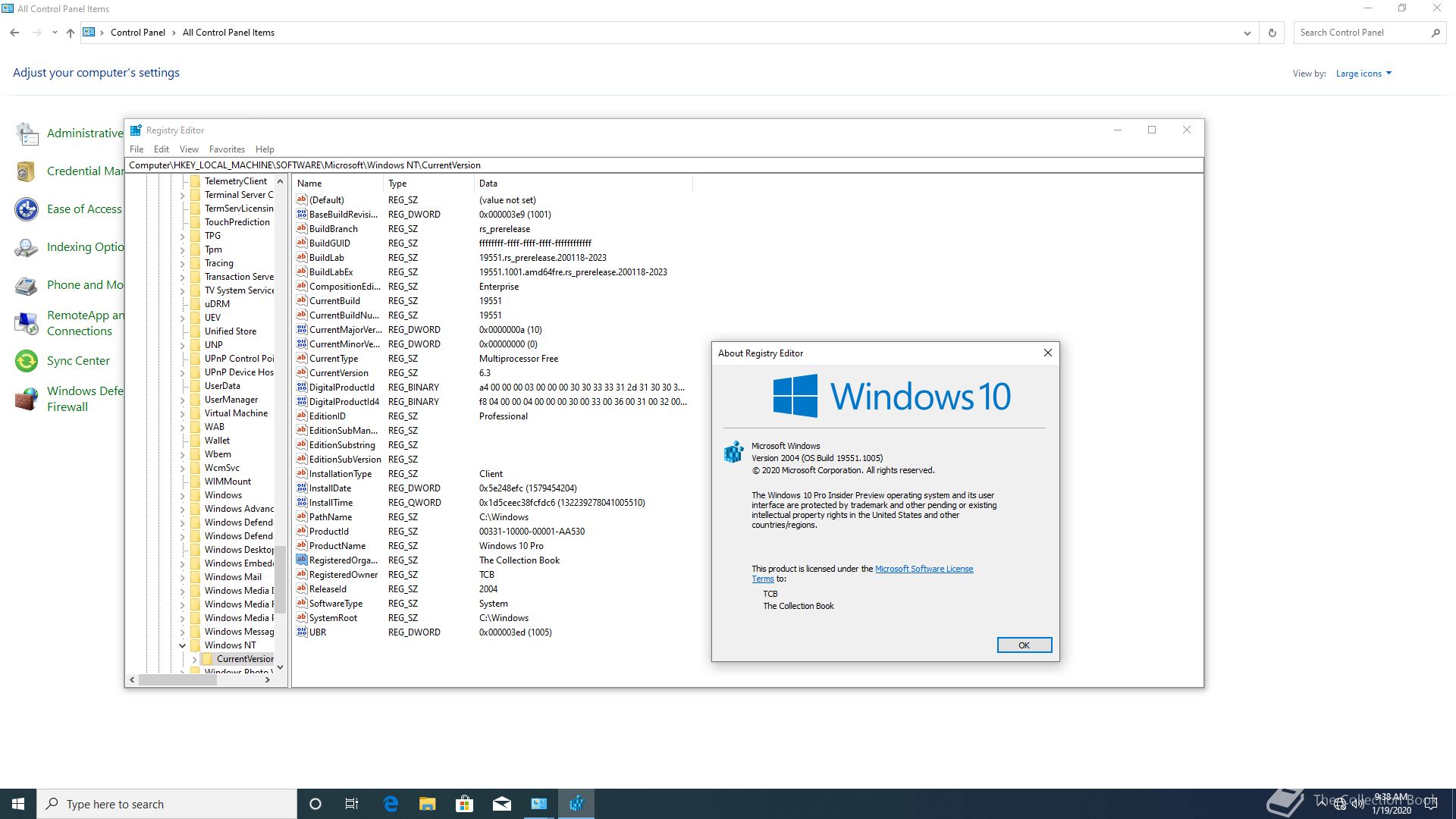Screen dimensions: 1456x819
Task: Open RemoteApp and Desktop Connections icon
Action: click(x=27, y=323)
